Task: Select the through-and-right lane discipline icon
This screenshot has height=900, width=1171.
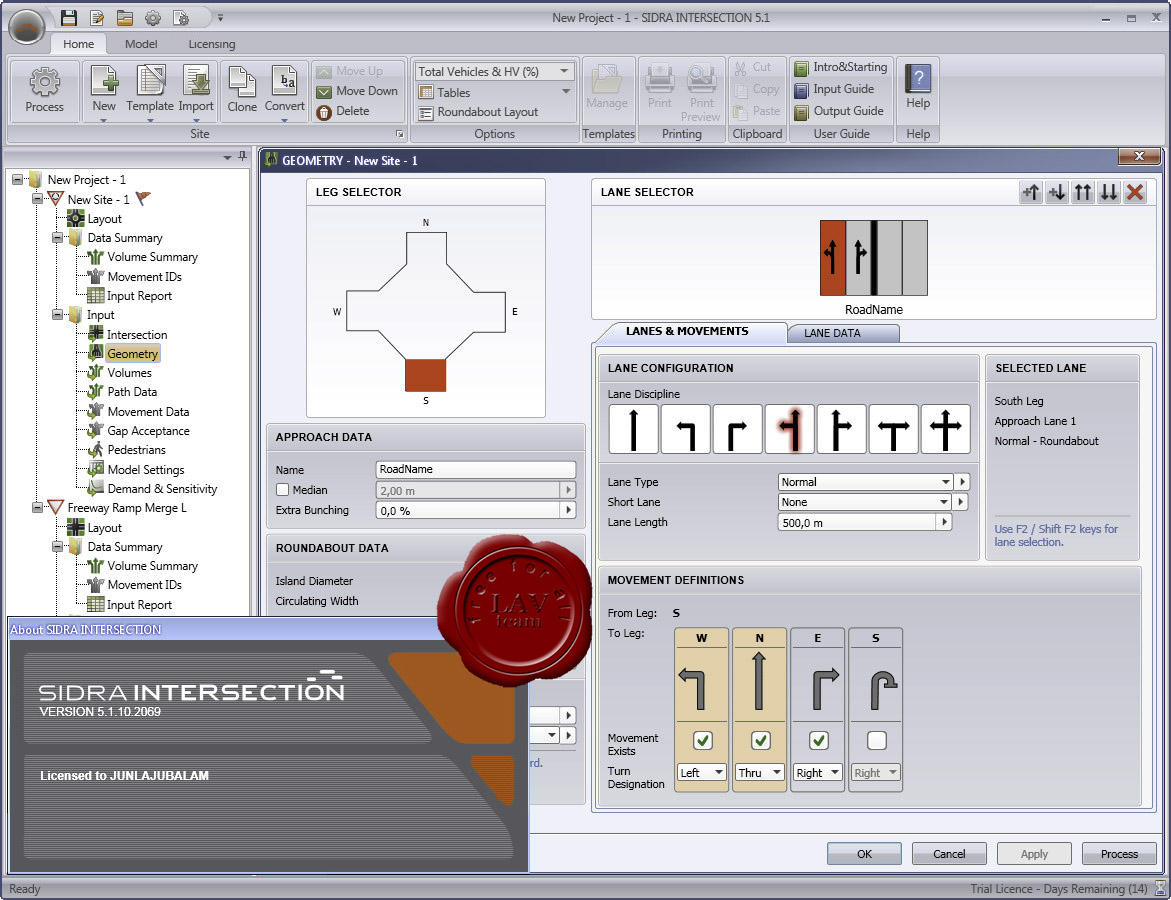Action: (x=842, y=429)
